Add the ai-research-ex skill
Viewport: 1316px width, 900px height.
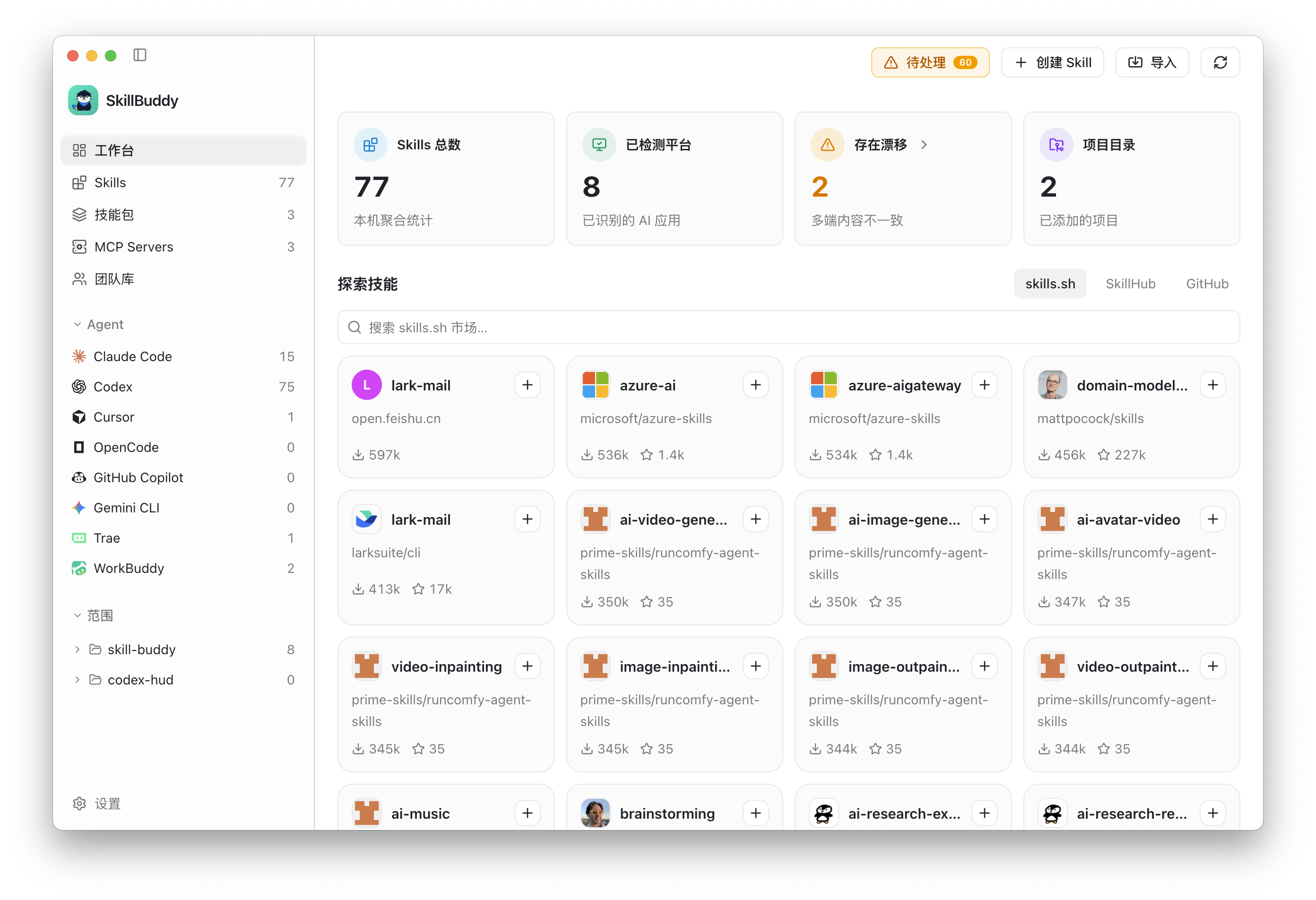[x=985, y=813]
